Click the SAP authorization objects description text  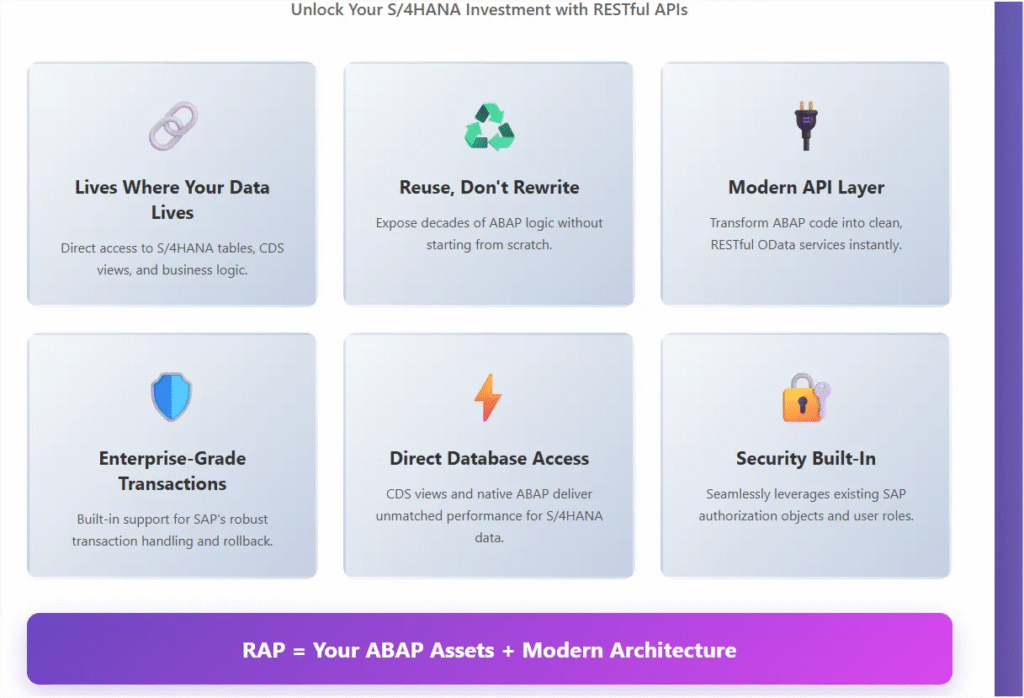coord(806,505)
